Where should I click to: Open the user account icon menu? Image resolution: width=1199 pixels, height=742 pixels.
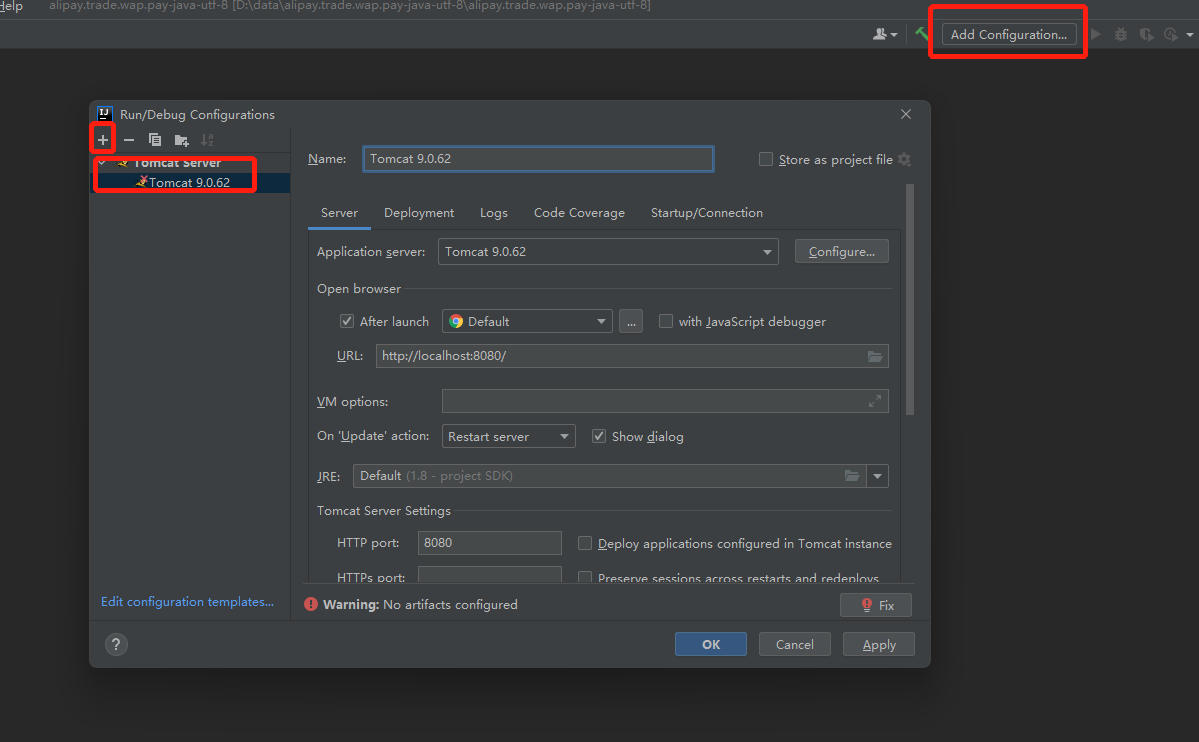coord(885,34)
